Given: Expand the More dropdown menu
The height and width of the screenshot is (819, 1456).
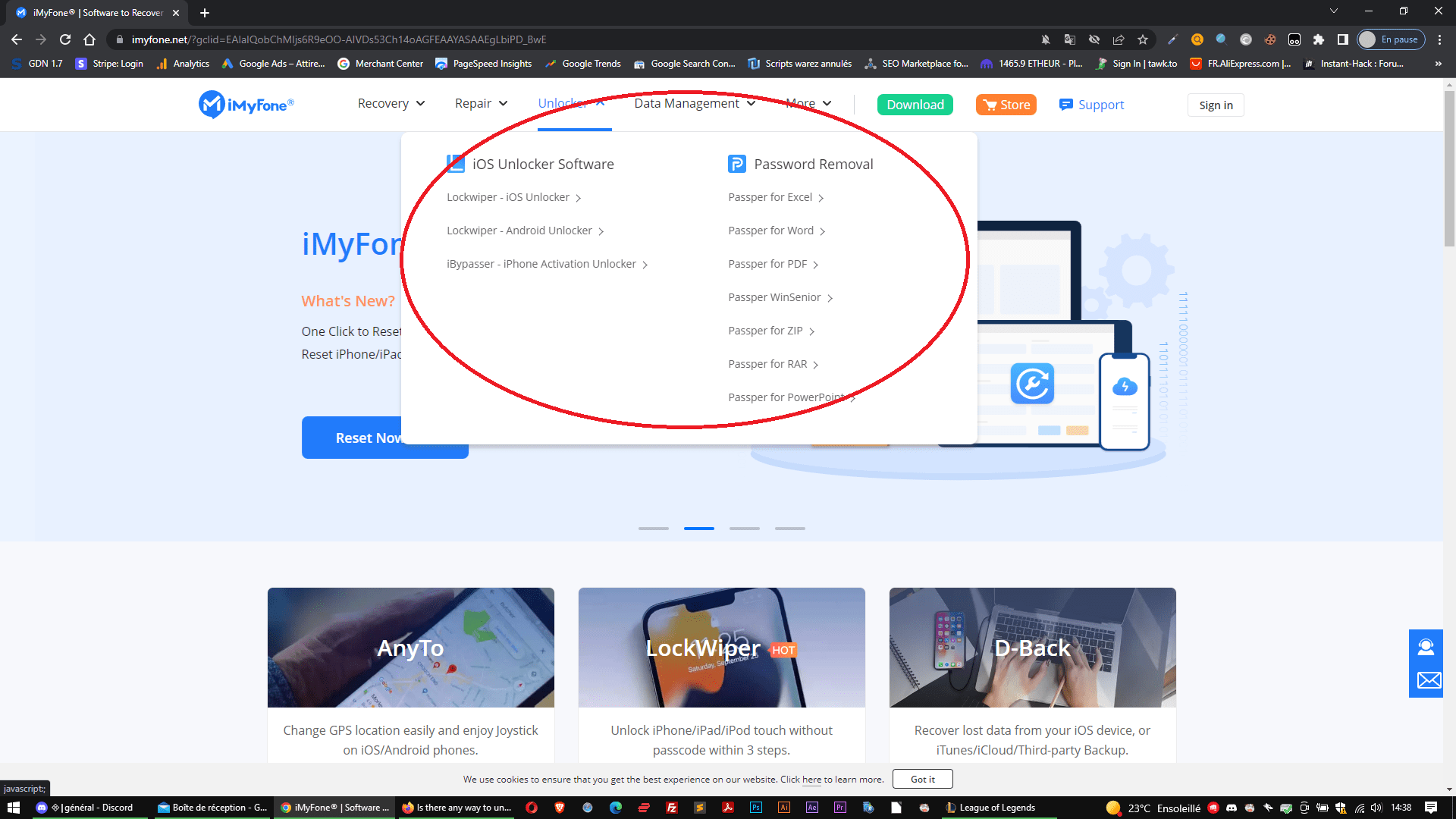Looking at the screenshot, I should click(808, 104).
